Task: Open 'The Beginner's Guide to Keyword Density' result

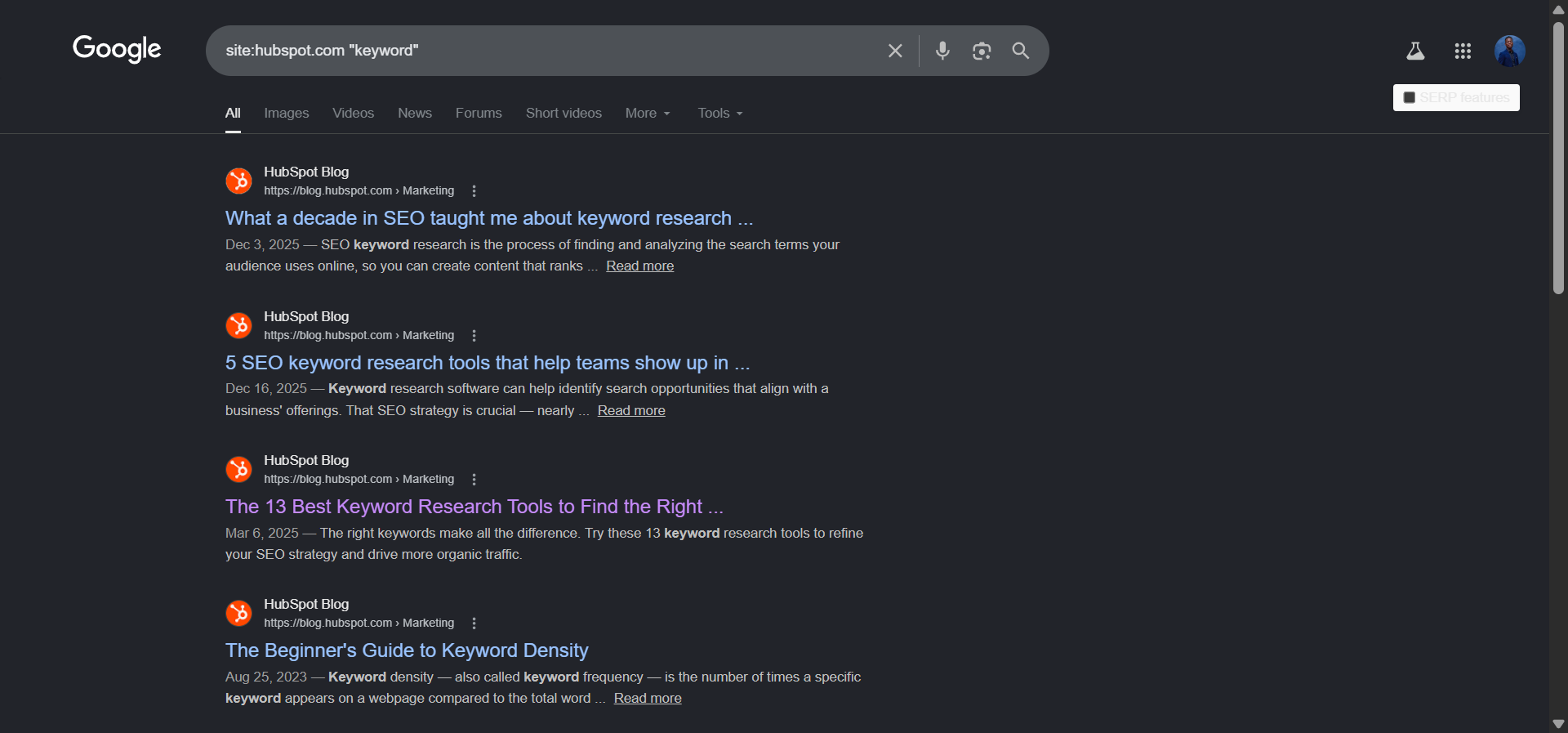Action: (x=407, y=650)
